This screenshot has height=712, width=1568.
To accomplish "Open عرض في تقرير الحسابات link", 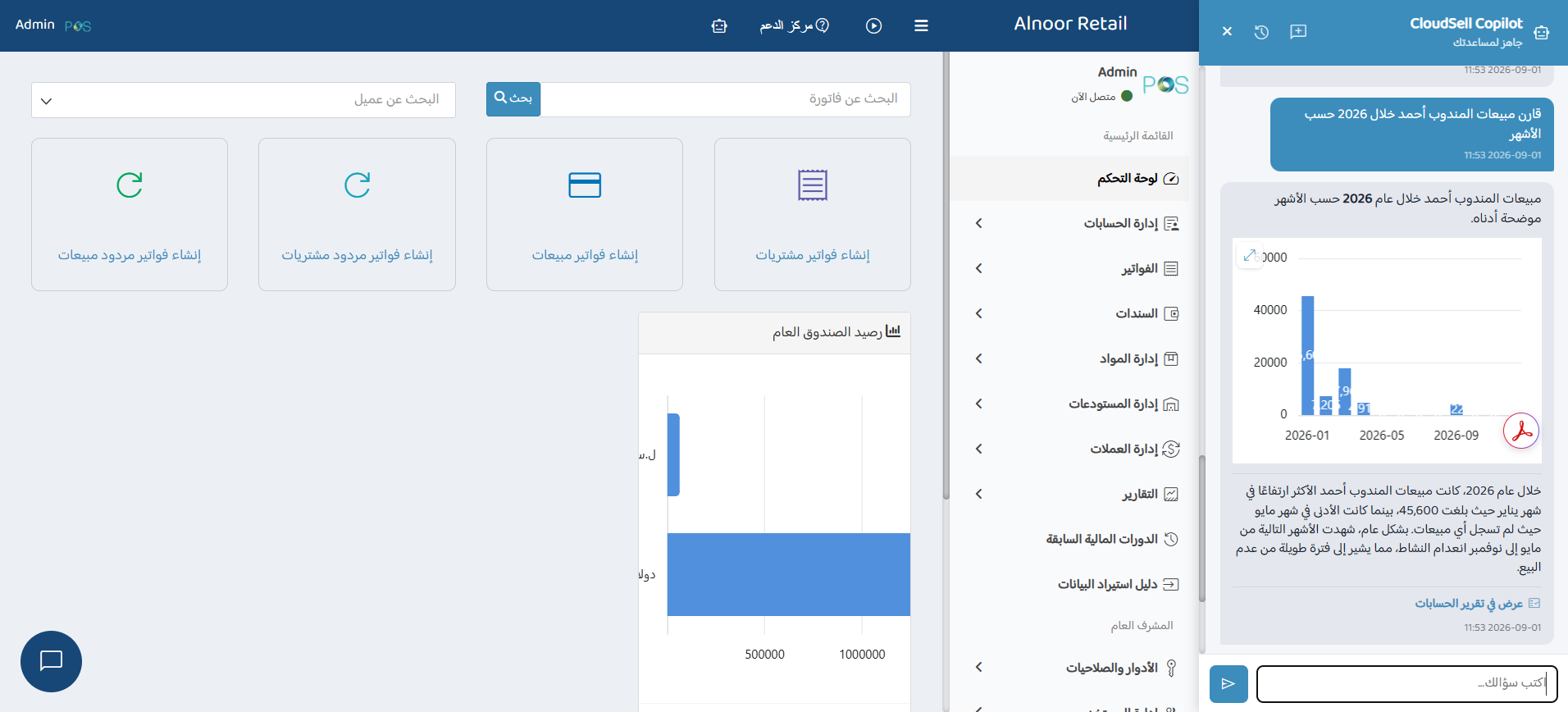I will (1477, 604).
